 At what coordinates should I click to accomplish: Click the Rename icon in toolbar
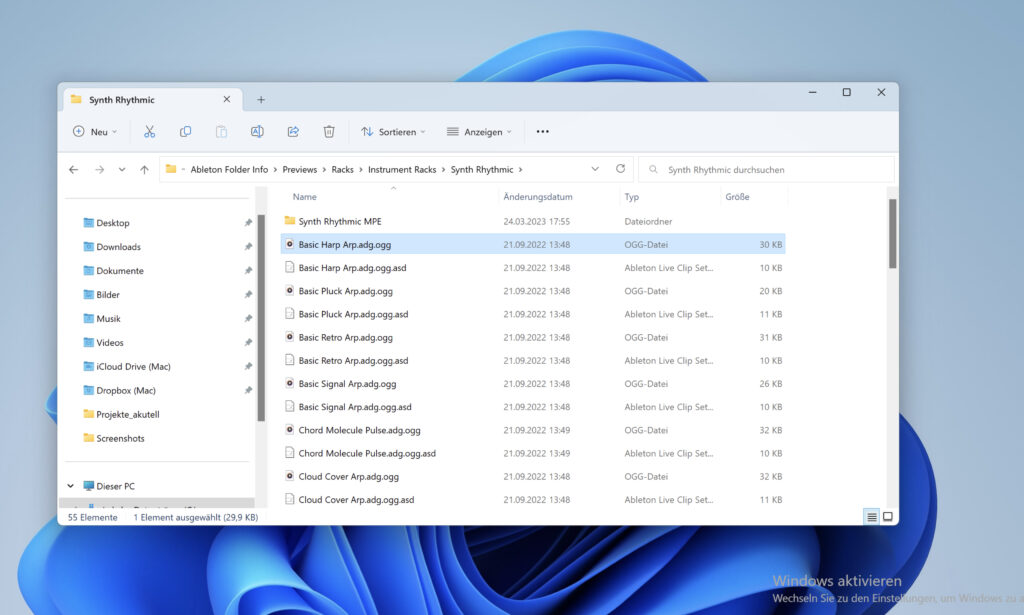(257, 132)
